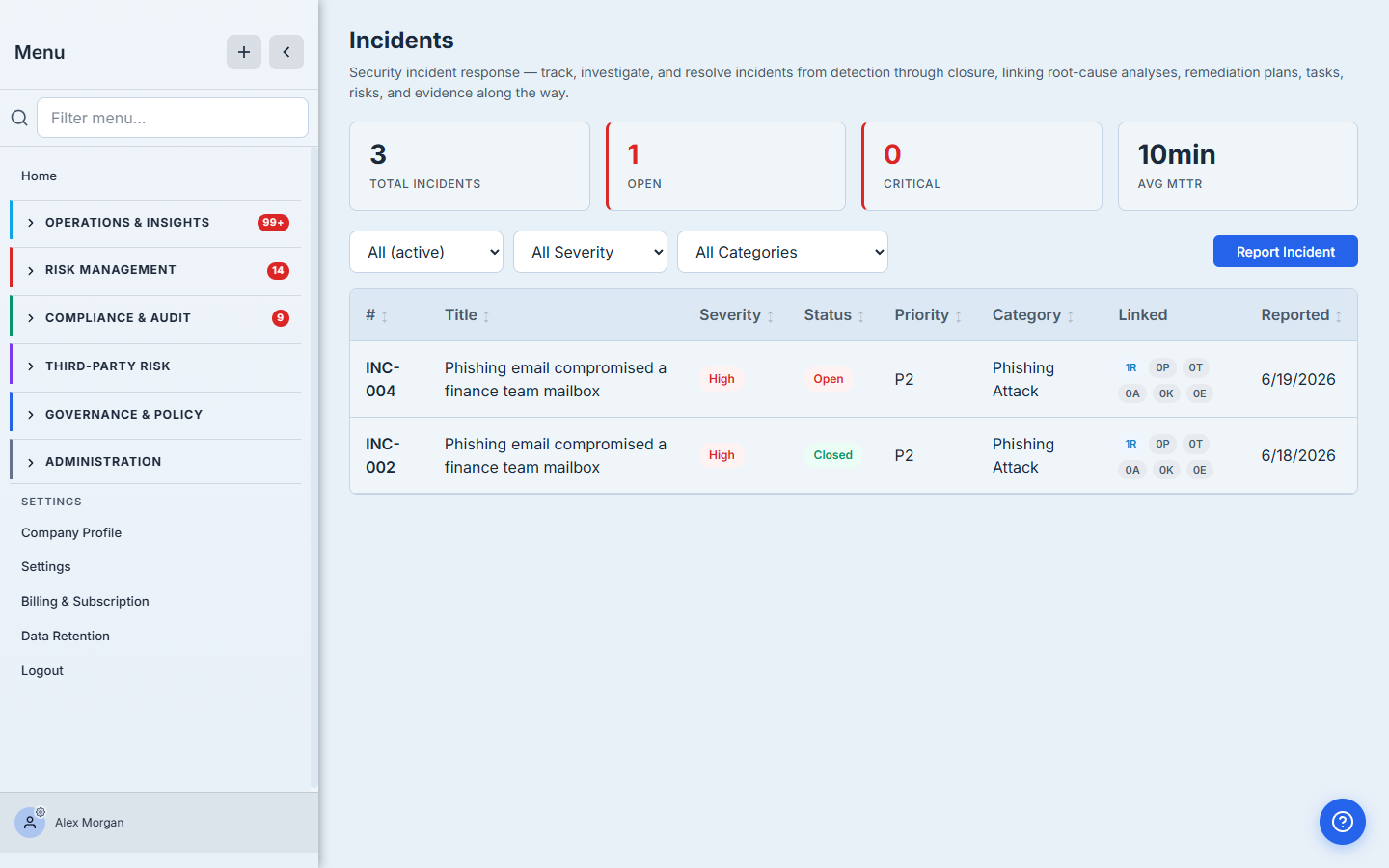Click the 14 badge on Risk Management

tap(278, 270)
